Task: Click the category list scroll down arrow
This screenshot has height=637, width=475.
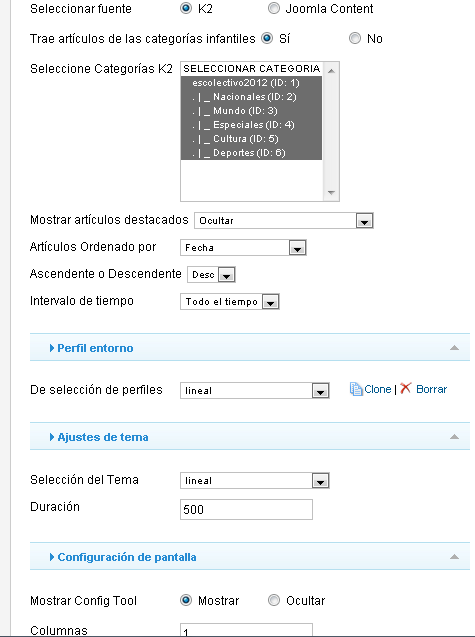Action: click(x=331, y=193)
